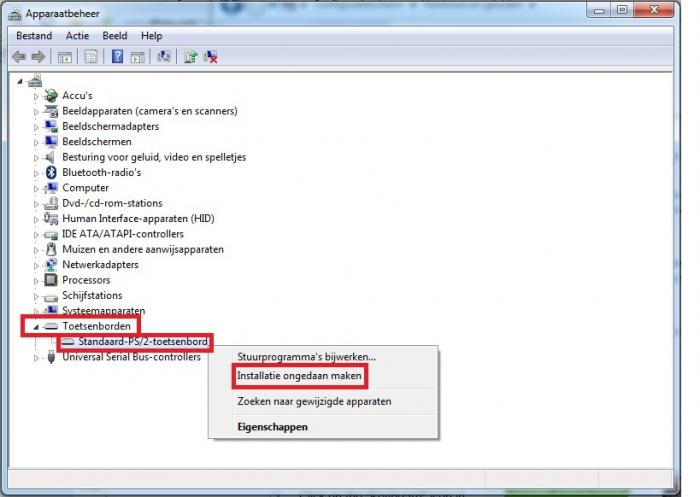This screenshot has height=497, width=700.
Task: Click the Bluetooth-radio's icon
Action: [x=51, y=172]
